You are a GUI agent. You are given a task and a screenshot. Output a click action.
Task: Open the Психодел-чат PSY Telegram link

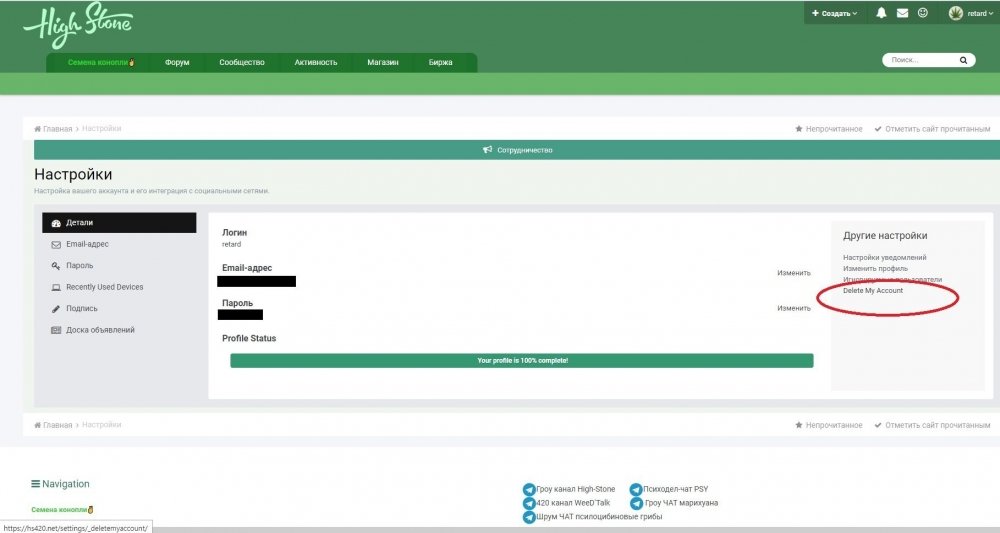668,489
